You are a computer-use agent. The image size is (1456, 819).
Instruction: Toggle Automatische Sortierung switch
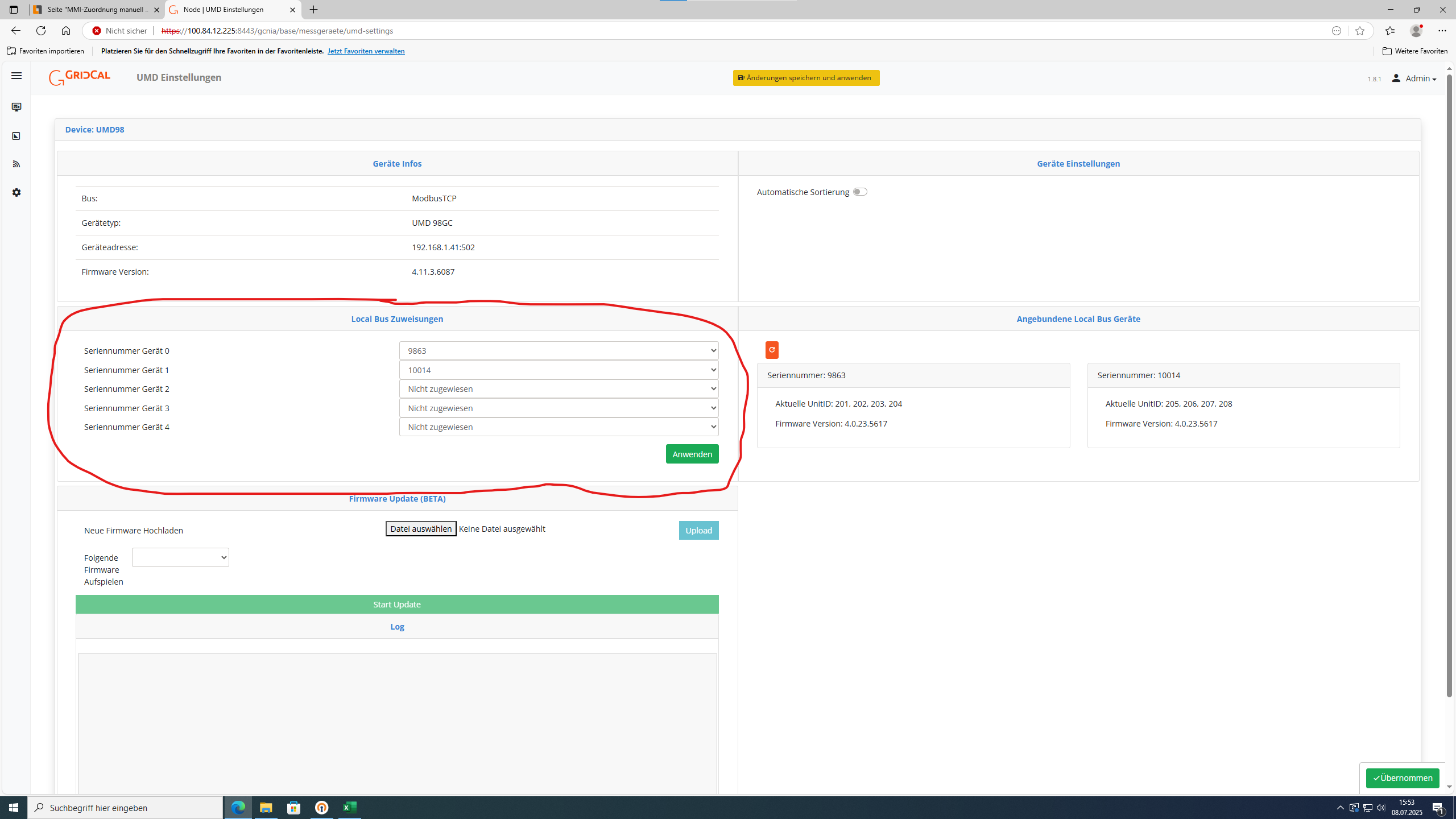pyautogui.click(x=860, y=192)
